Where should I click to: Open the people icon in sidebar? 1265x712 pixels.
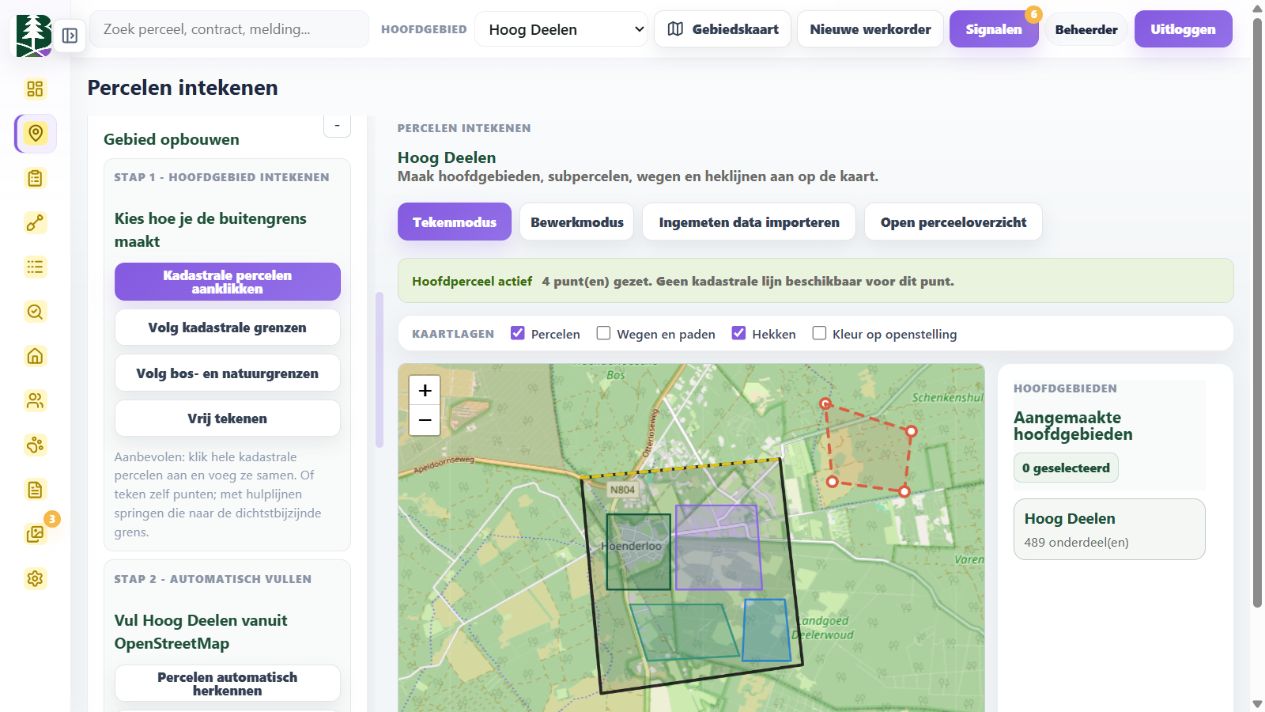point(36,400)
